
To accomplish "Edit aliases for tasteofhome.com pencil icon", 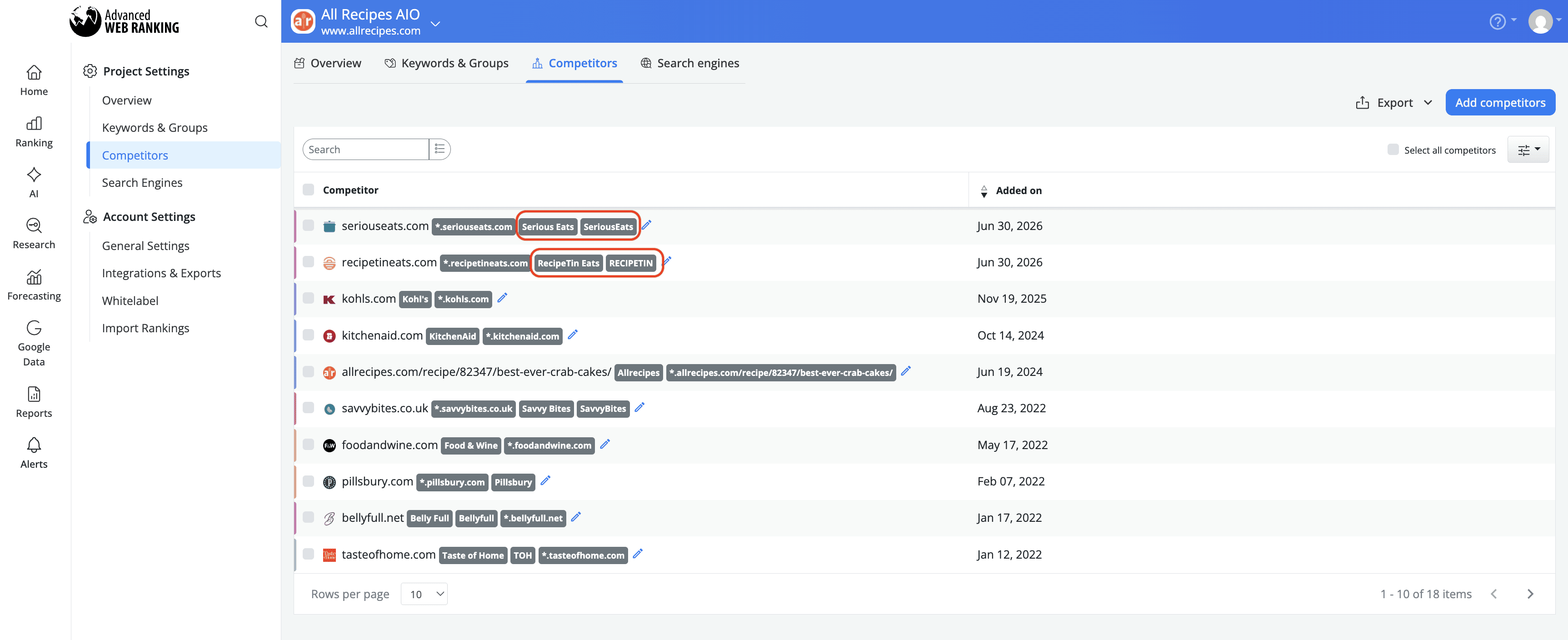I will [638, 554].
